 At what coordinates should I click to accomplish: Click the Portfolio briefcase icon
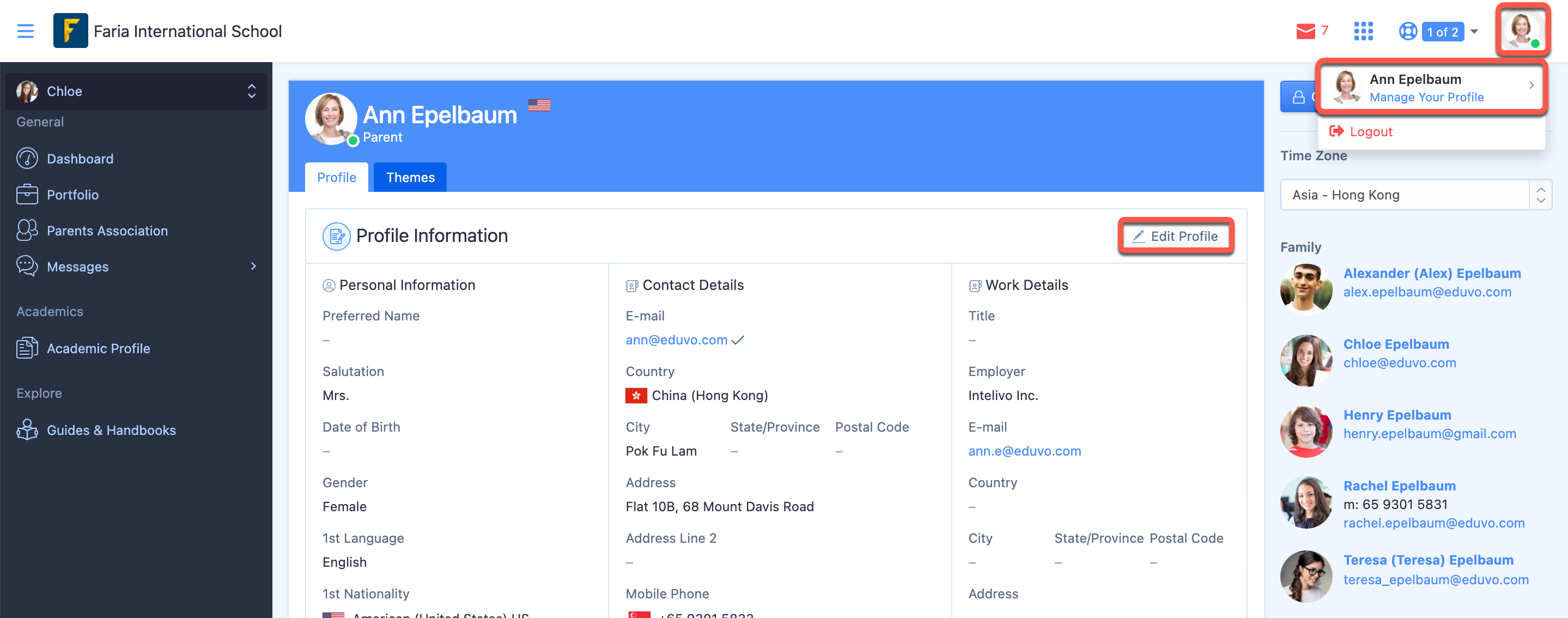(x=27, y=194)
